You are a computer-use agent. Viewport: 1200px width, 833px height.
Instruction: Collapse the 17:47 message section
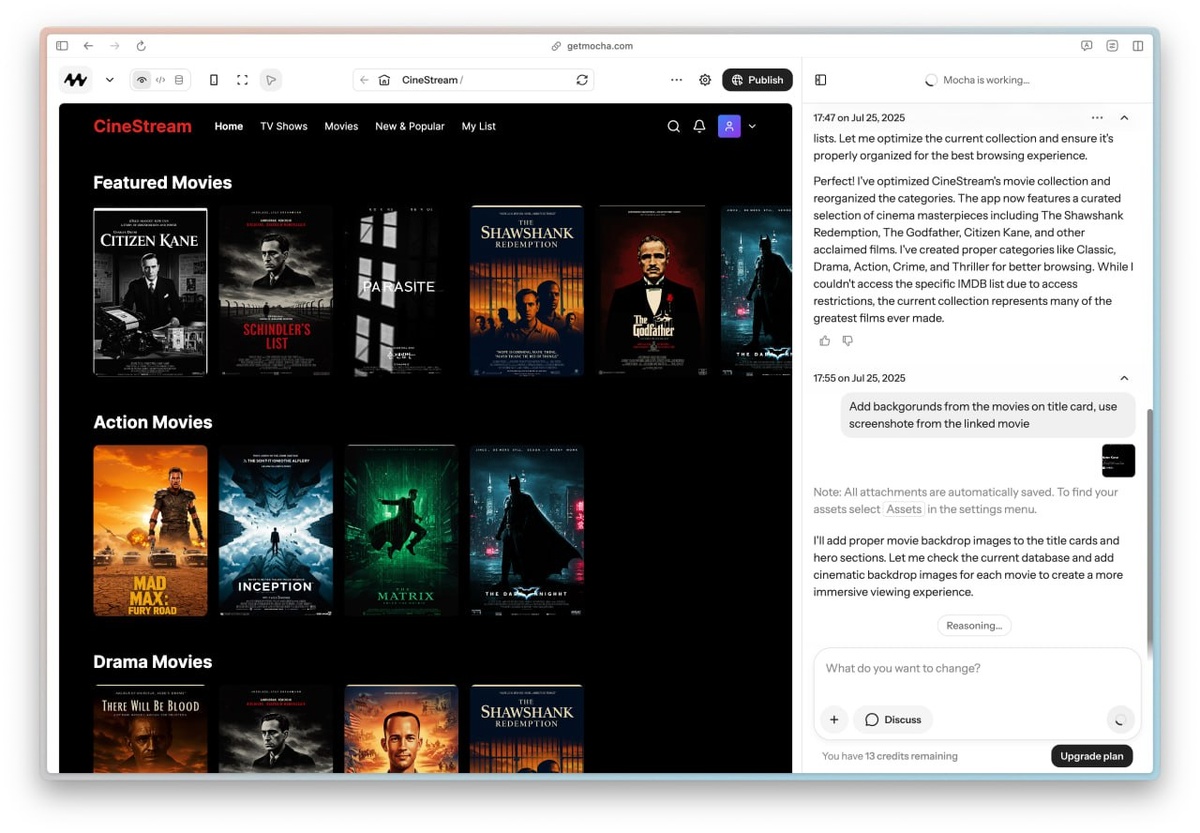[1124, 118]
